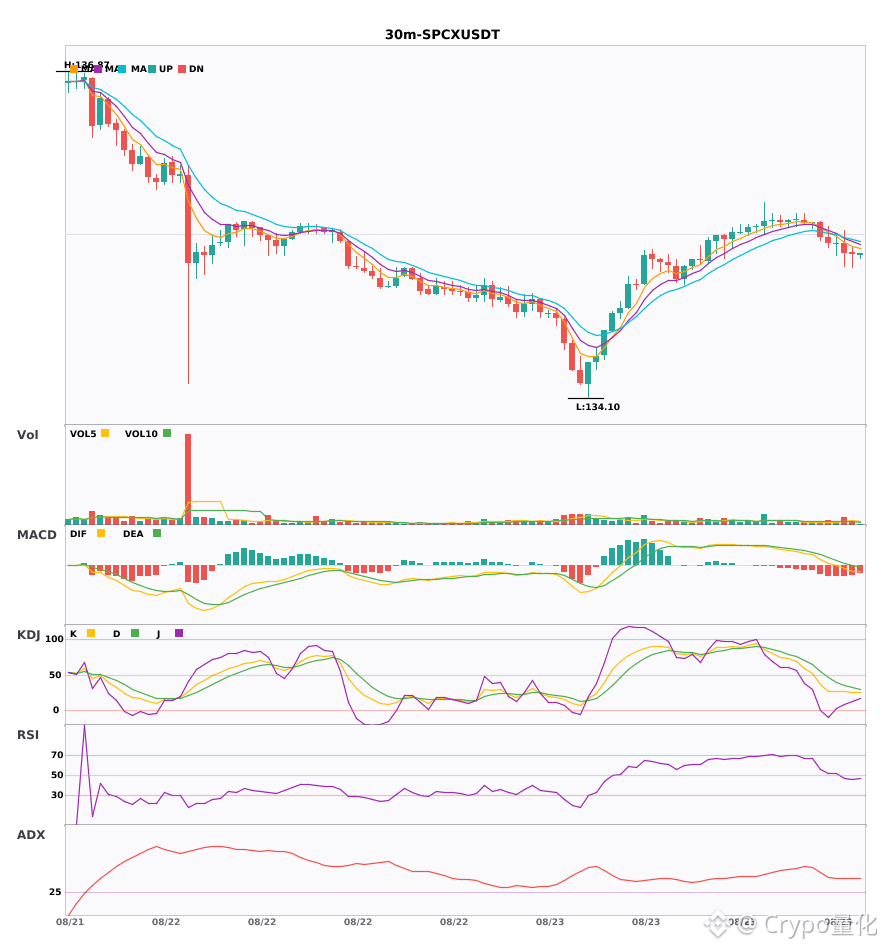Click the purple J legend swatch
This screenshot has width=885, height=950.
coord(179,633)
